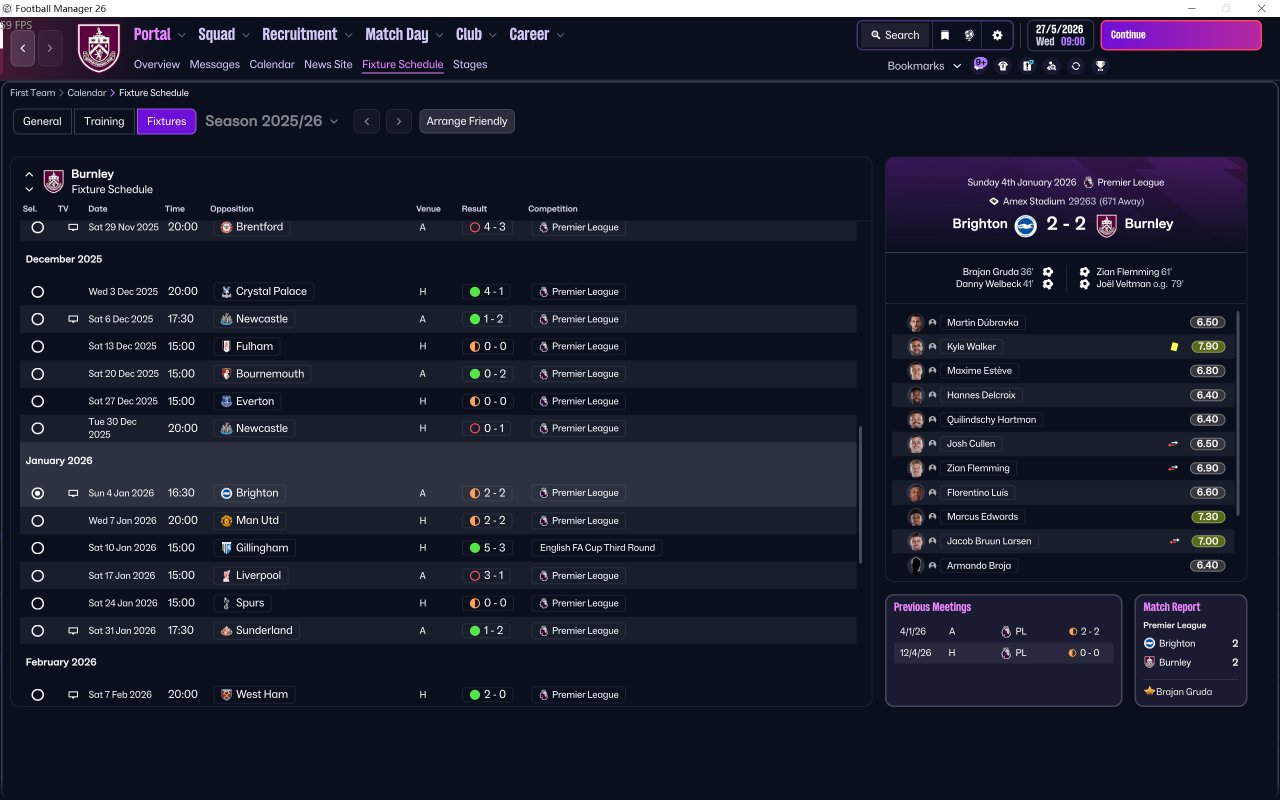Switch to the News Site tab
Screen dimensions: 1280x800
pyautogui.click(x=328, y=64)
